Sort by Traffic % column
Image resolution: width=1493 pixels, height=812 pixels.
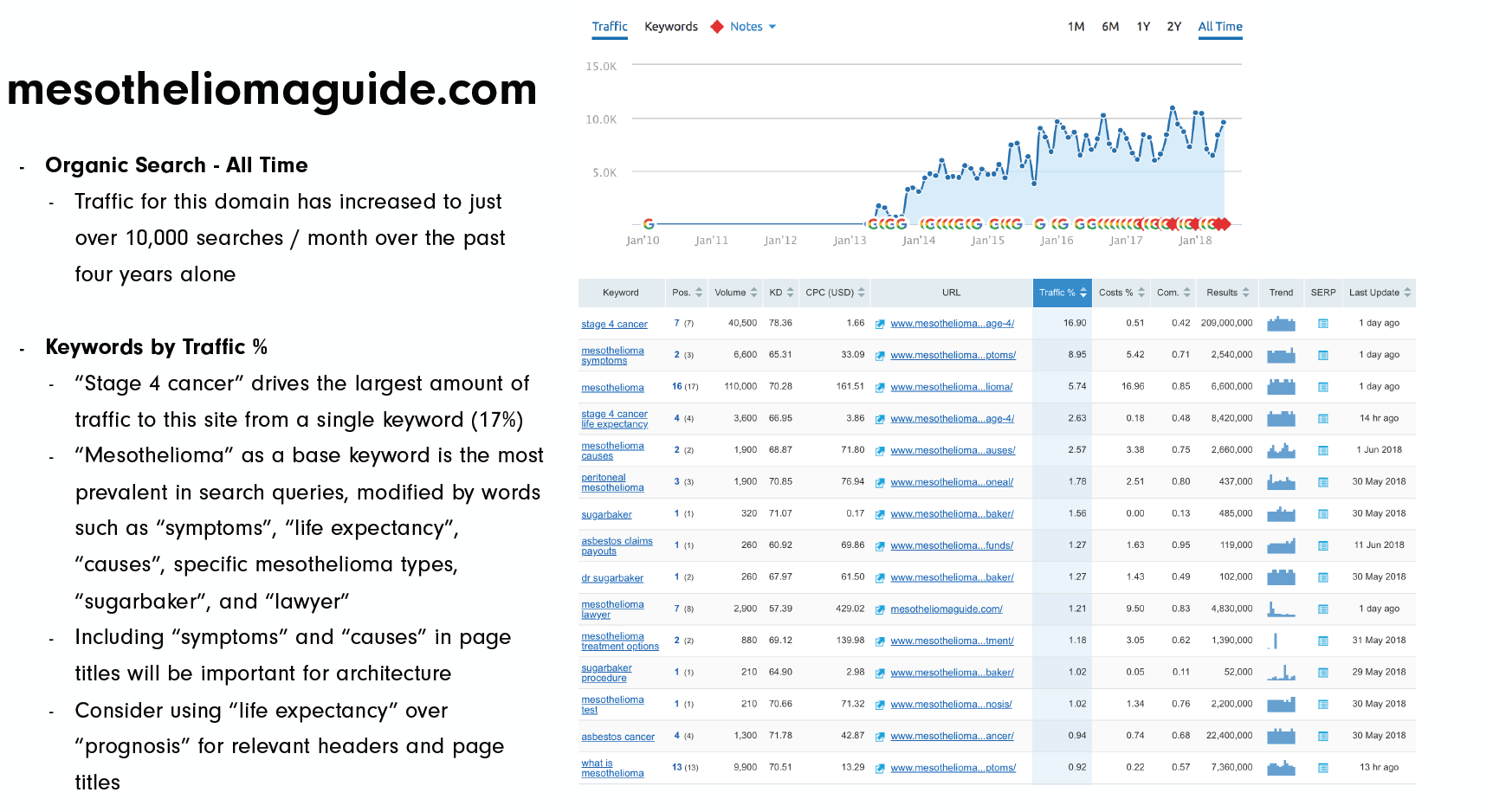1063,293
